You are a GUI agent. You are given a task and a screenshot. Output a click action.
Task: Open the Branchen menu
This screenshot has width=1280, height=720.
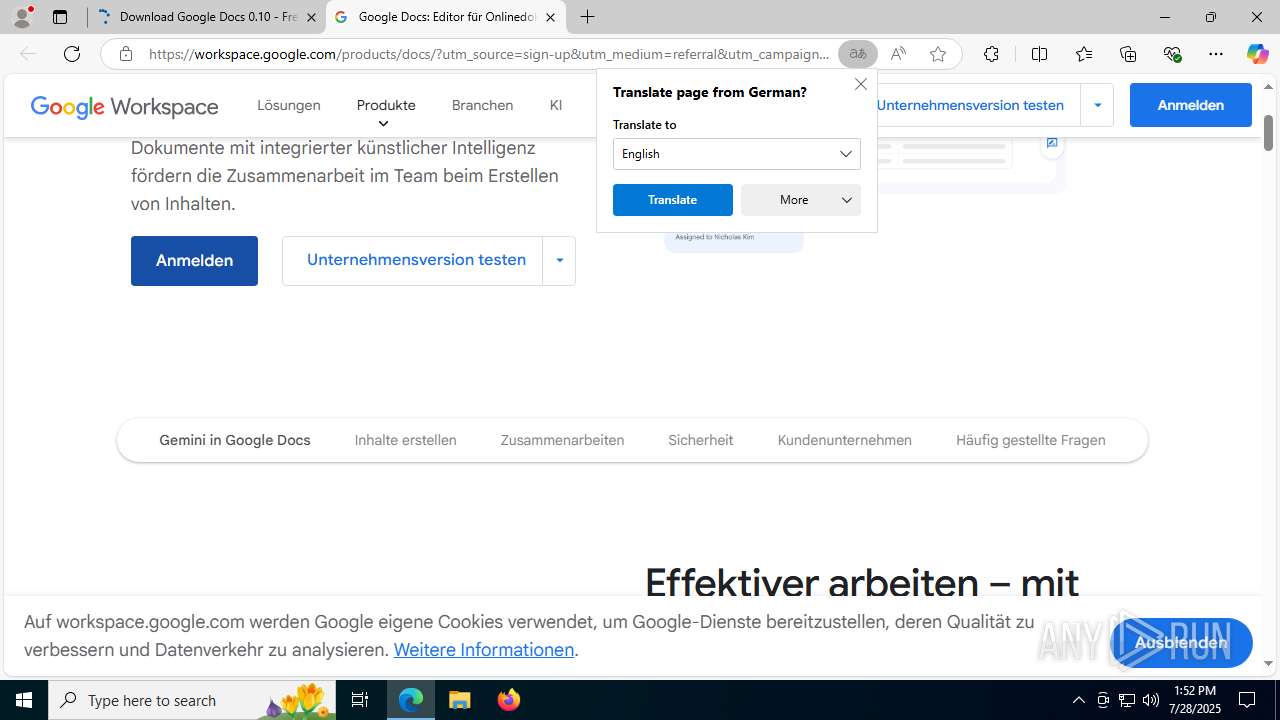coord(482,105)
